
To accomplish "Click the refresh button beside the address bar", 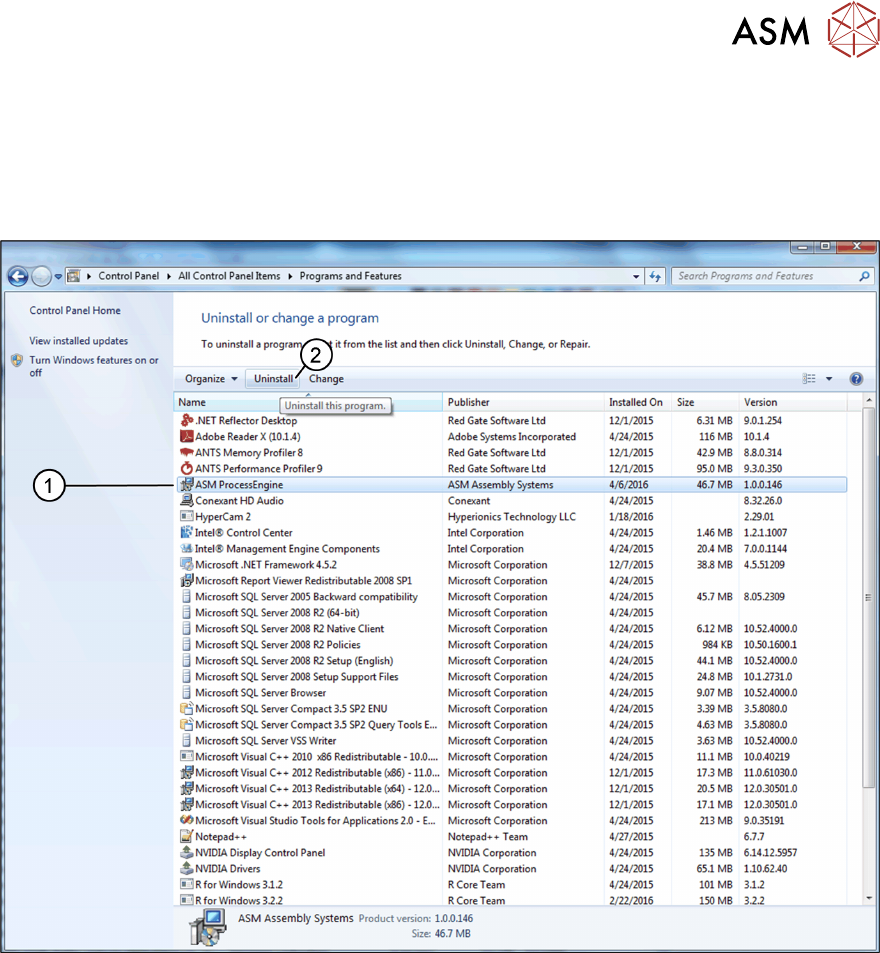I will (655, 276).
